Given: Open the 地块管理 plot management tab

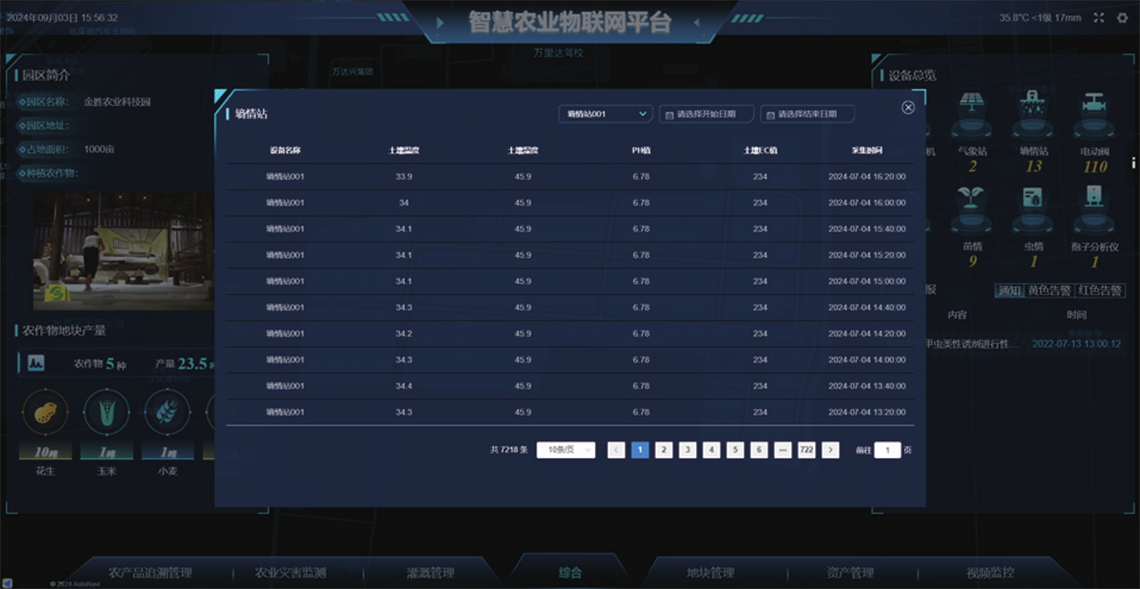Looking at the screenshot, I should pyautogui.click(x=710, y=573).
